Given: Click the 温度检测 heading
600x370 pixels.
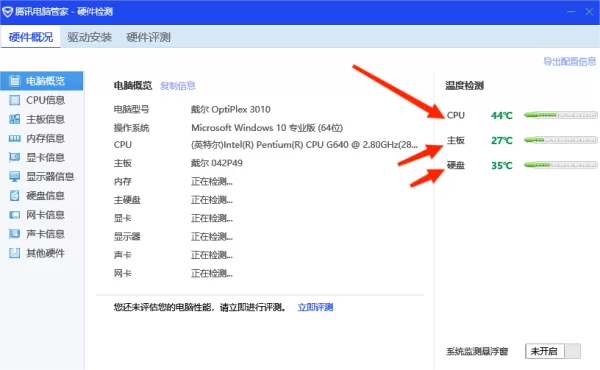Looking at the screenshot, I should 465,85.
